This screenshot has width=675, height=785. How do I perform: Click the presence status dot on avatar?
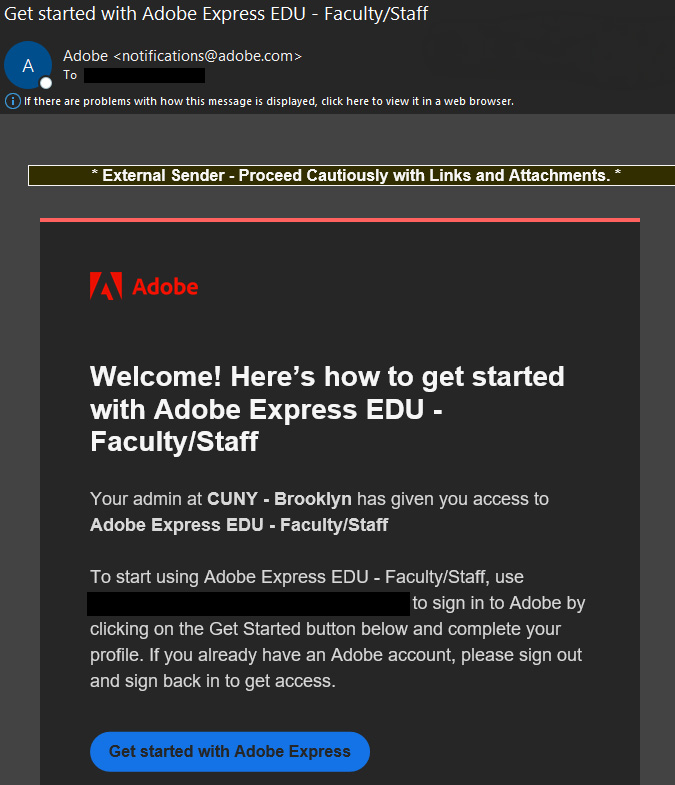click(x=45, y=83)
